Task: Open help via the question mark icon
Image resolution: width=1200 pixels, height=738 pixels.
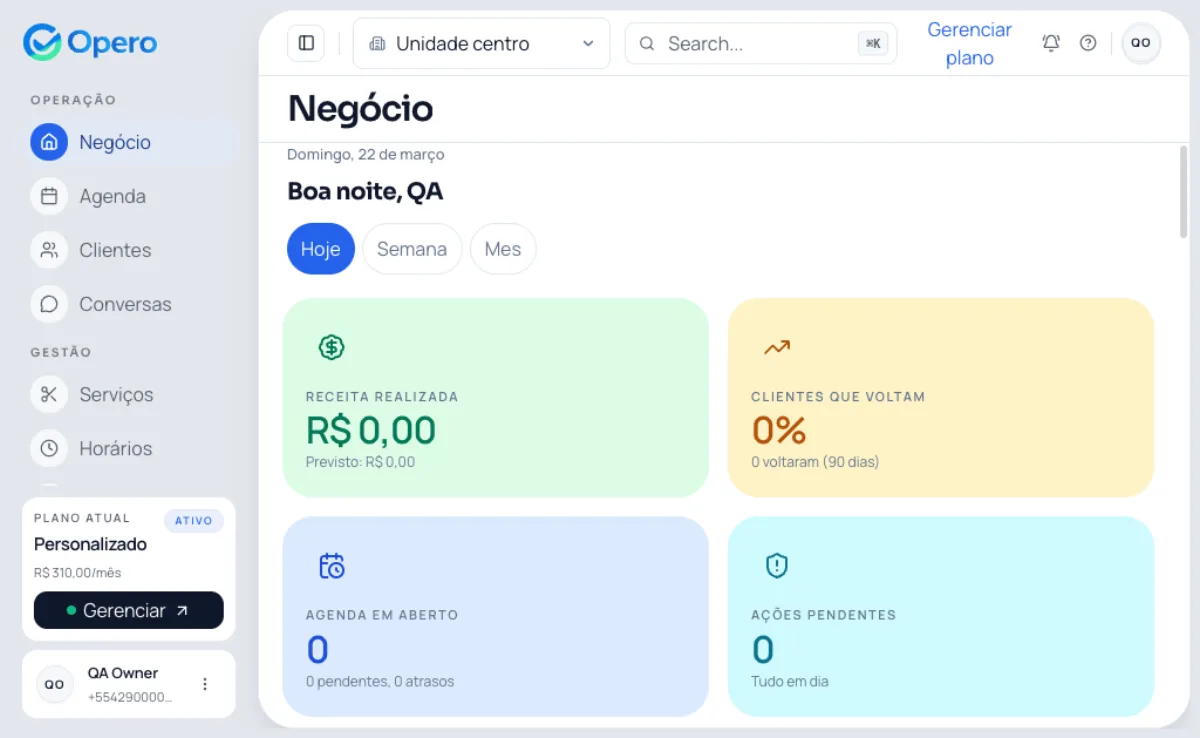Action: click(1089, 43)
